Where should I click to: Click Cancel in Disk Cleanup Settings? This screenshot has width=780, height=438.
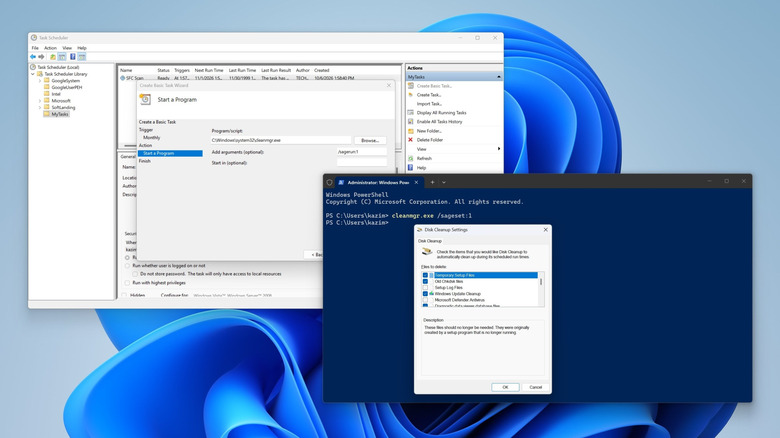coord(536,387)
